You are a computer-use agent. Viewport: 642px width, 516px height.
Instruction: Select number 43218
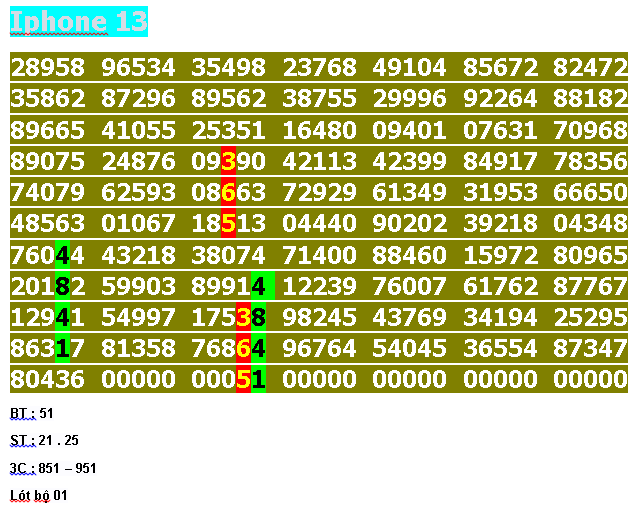point(138,256)
